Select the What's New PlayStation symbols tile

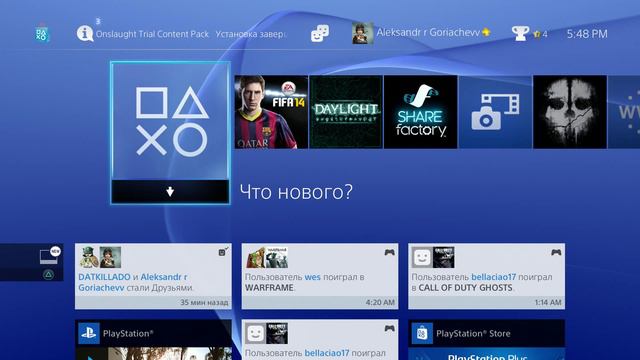click(x=170, y=122)
